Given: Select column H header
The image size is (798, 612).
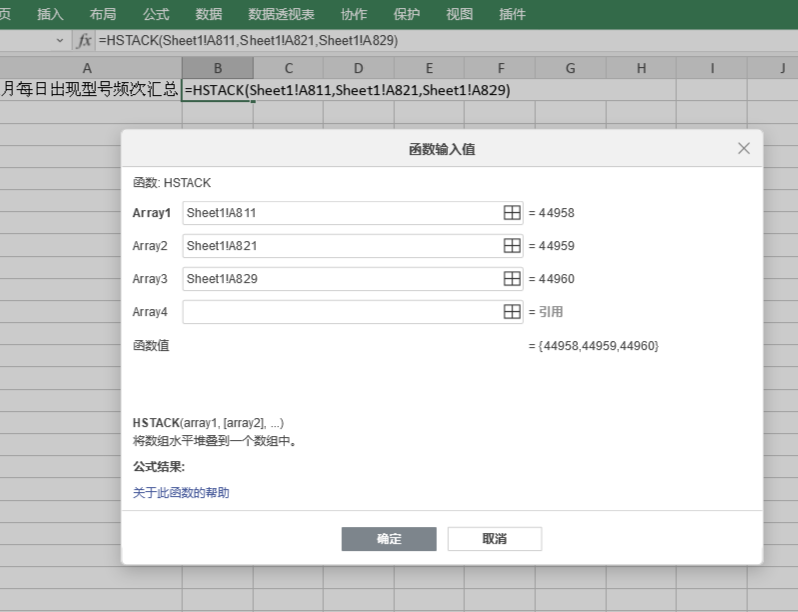Looking at the screenshot, I should click(x=641, y=68).
